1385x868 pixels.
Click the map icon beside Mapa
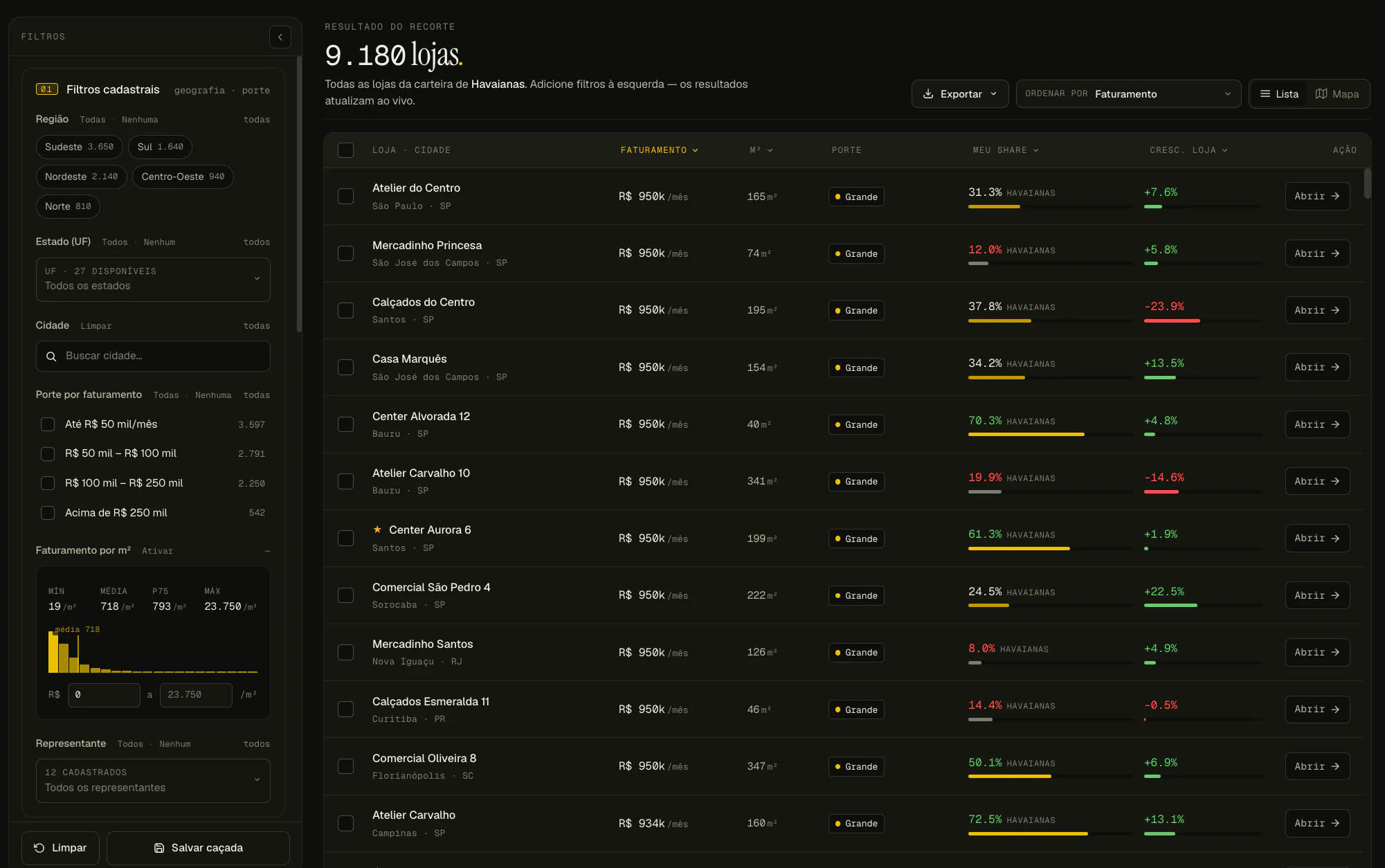pos(1321,93)
